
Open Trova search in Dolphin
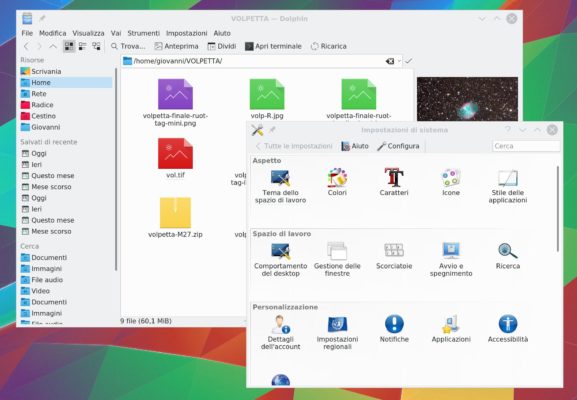(128, 46)
